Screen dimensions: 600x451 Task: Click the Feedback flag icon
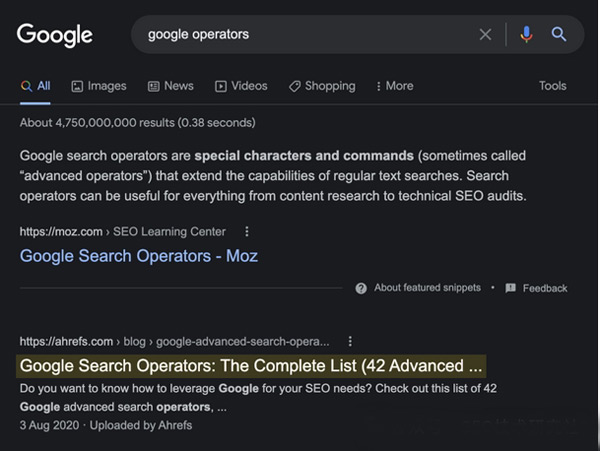tap(510, 288)
